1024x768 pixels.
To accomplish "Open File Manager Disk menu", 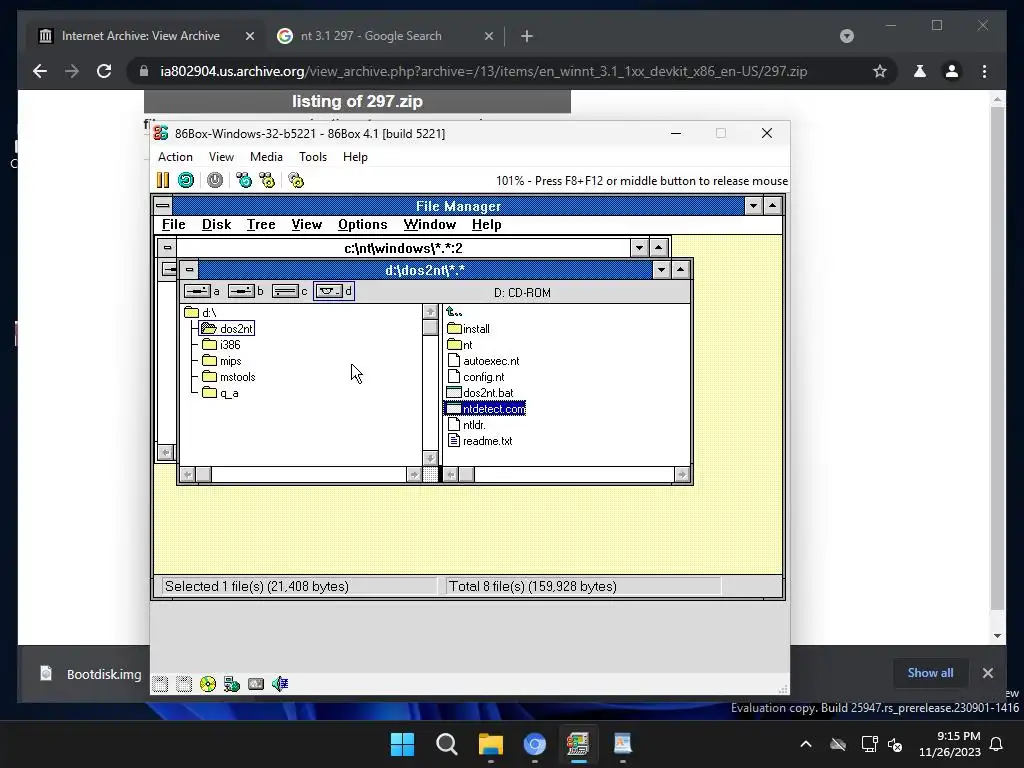I will [217, 225].
